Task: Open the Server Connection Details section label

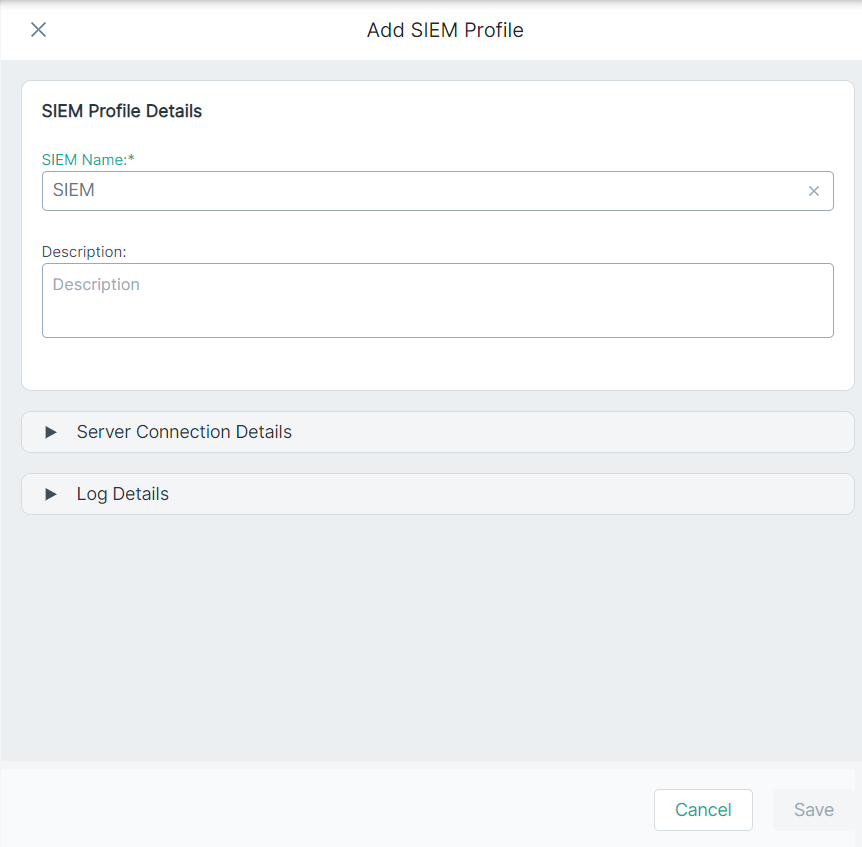Action: [x=184, y=432]
